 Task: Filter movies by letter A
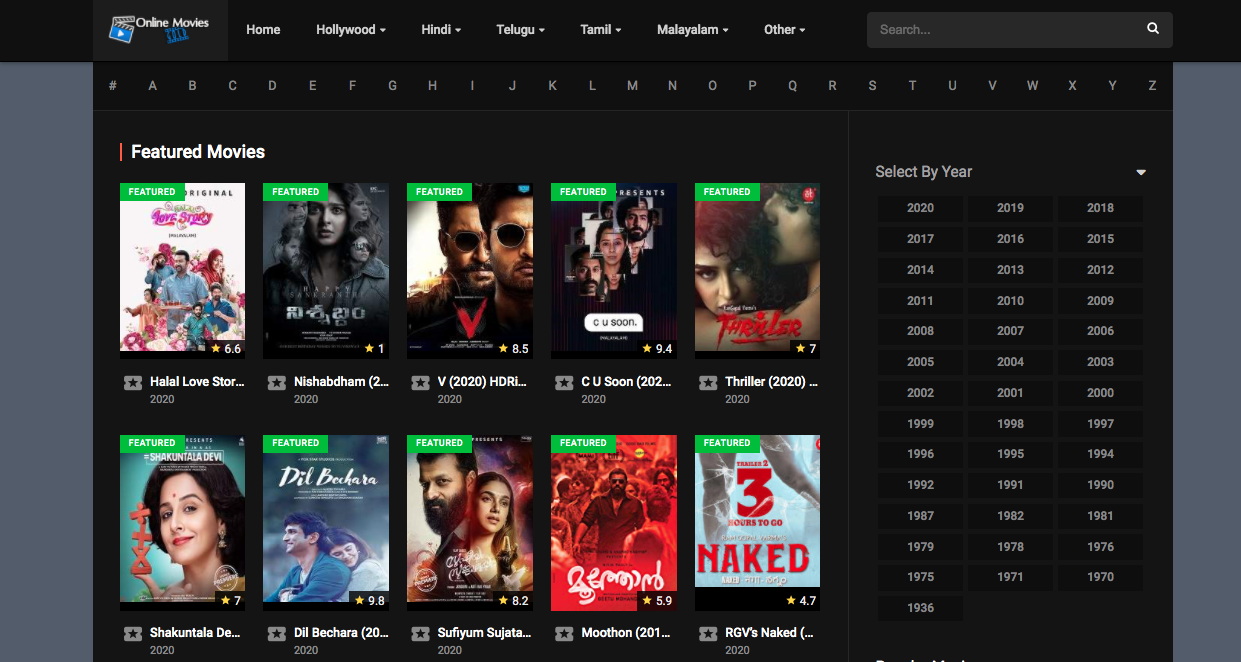click(153, 86)
